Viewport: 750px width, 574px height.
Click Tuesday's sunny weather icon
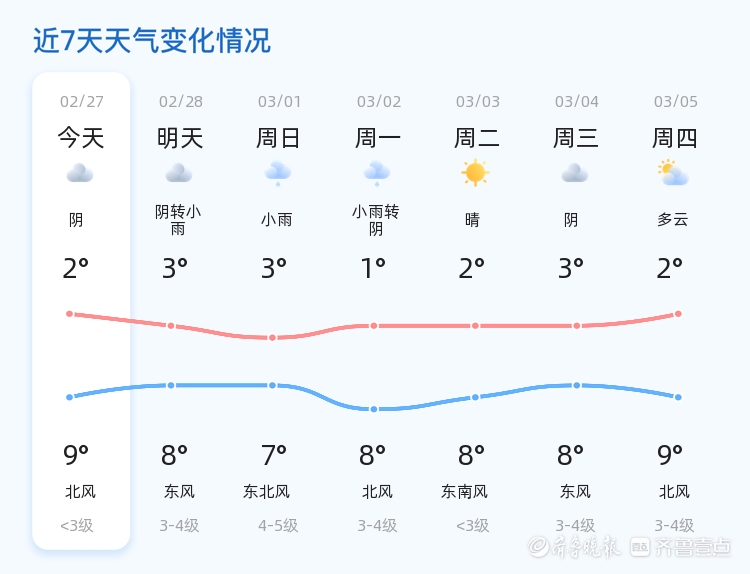[x=475, y=173]
